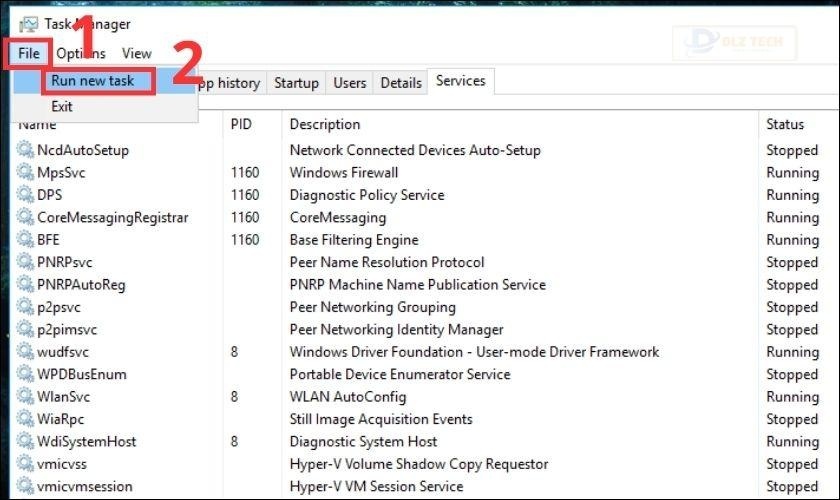This screenshot has width=840, height=500.
Task: Click Portable Device Enumerator Service description
Action: click(x=400, y=375)
